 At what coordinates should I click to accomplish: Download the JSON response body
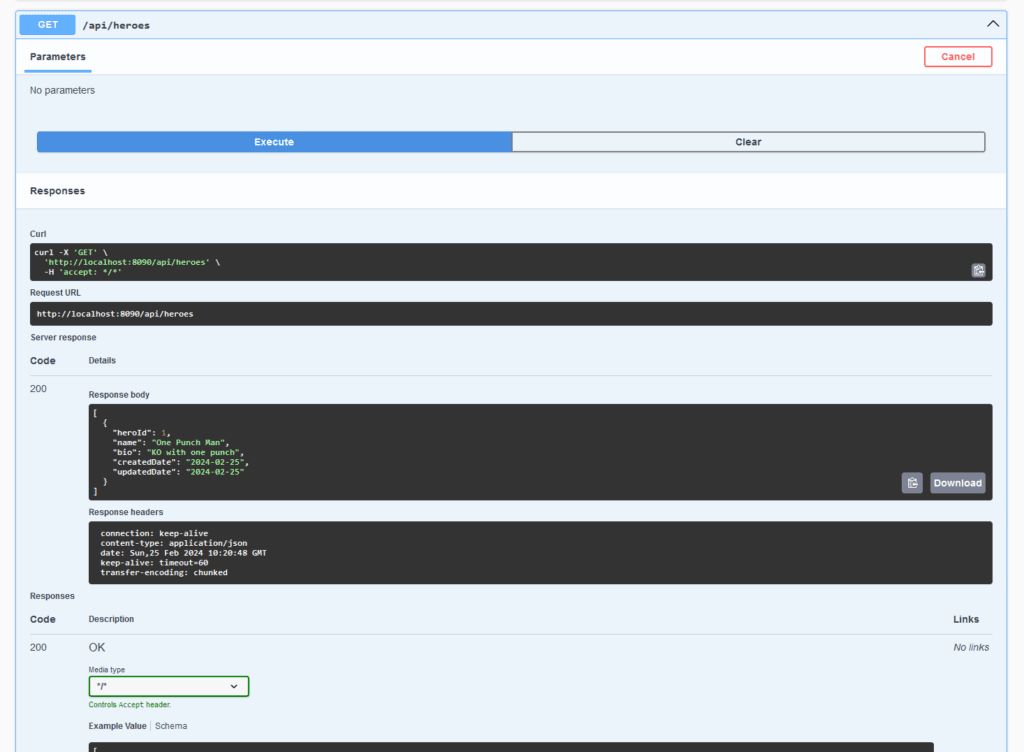pyautogui.click(x=957, y=483)
